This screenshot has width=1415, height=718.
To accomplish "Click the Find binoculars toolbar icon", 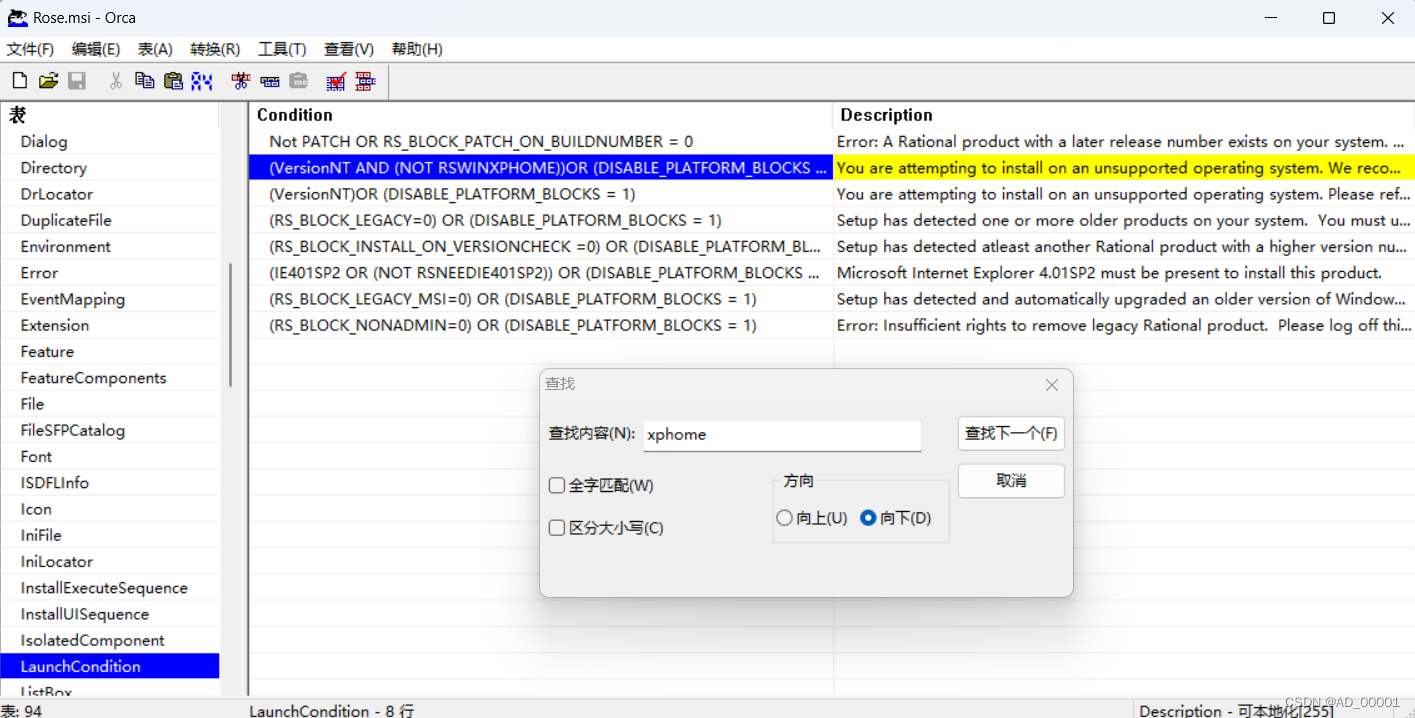I will (x=202, y=81).
